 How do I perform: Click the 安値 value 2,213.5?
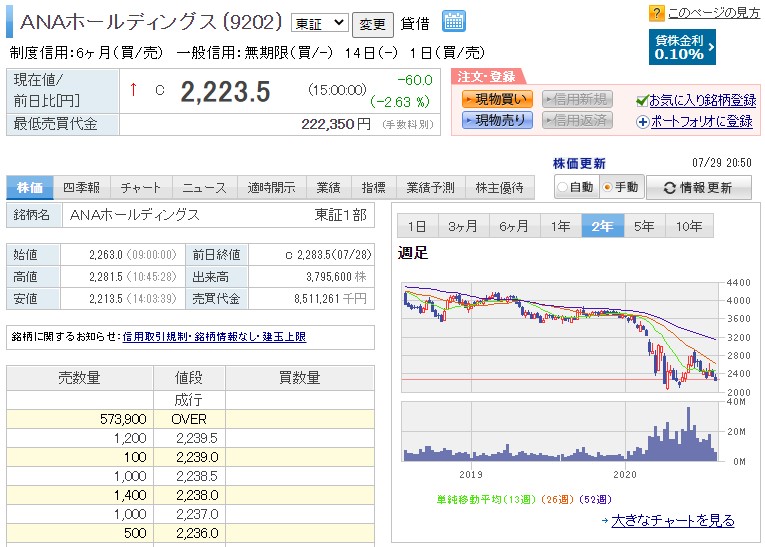[106, 299]
